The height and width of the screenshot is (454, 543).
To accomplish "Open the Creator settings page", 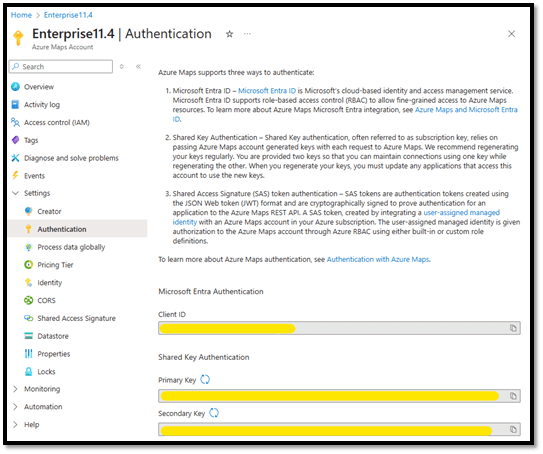I will pyautogui.click(x=49, y=211).
